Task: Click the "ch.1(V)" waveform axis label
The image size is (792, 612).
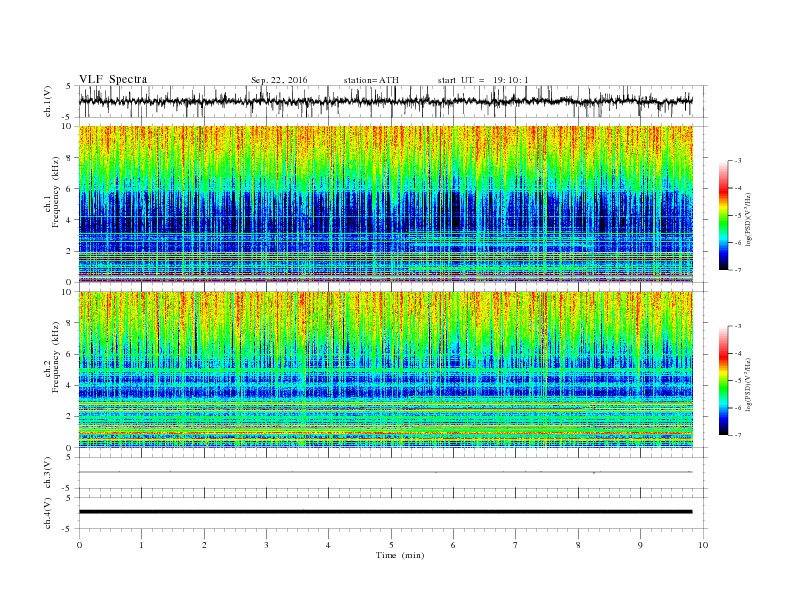Action: pos(48,101)
